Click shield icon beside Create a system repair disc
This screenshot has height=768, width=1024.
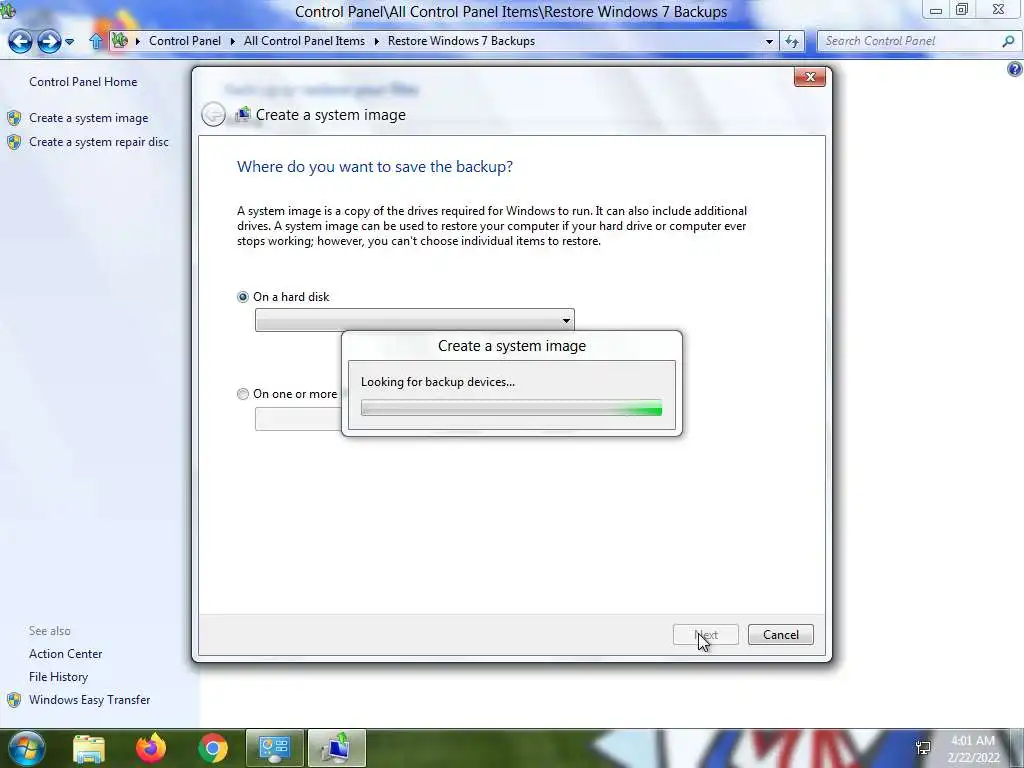tap(14, 142)
